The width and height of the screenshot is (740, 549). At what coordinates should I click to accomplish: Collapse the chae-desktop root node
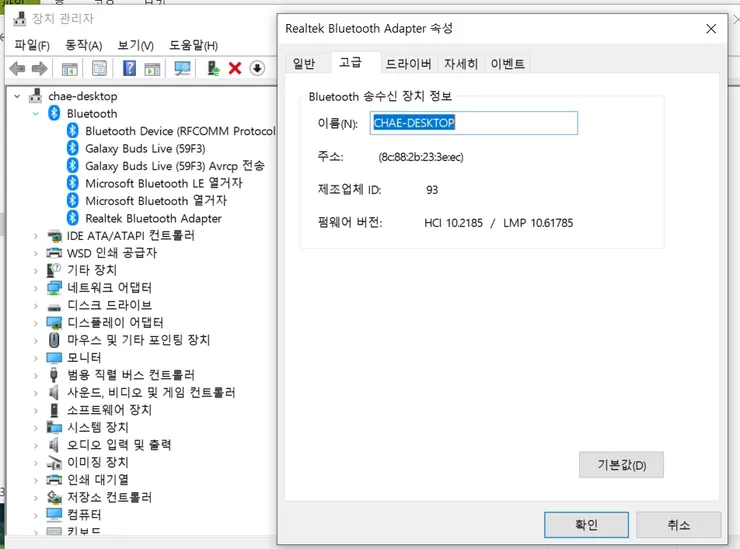point(17,96)
